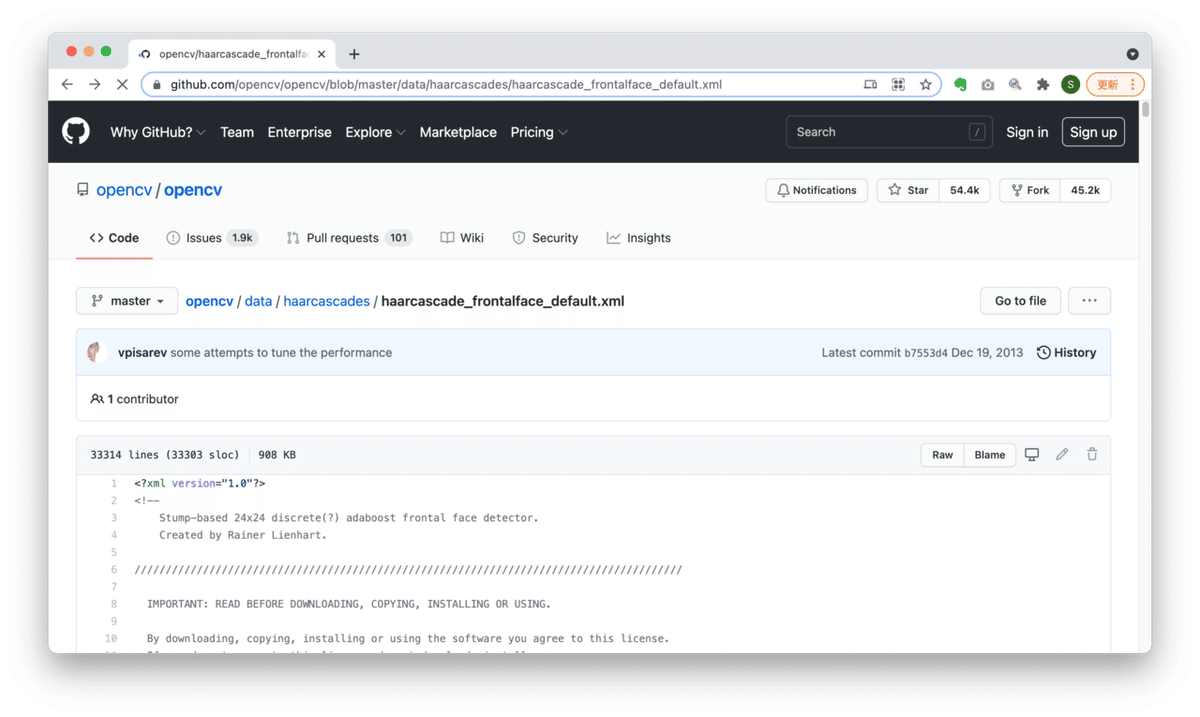Expand the Pricing menu
This screenshot has width=1200, height=717.
[539, 132]
